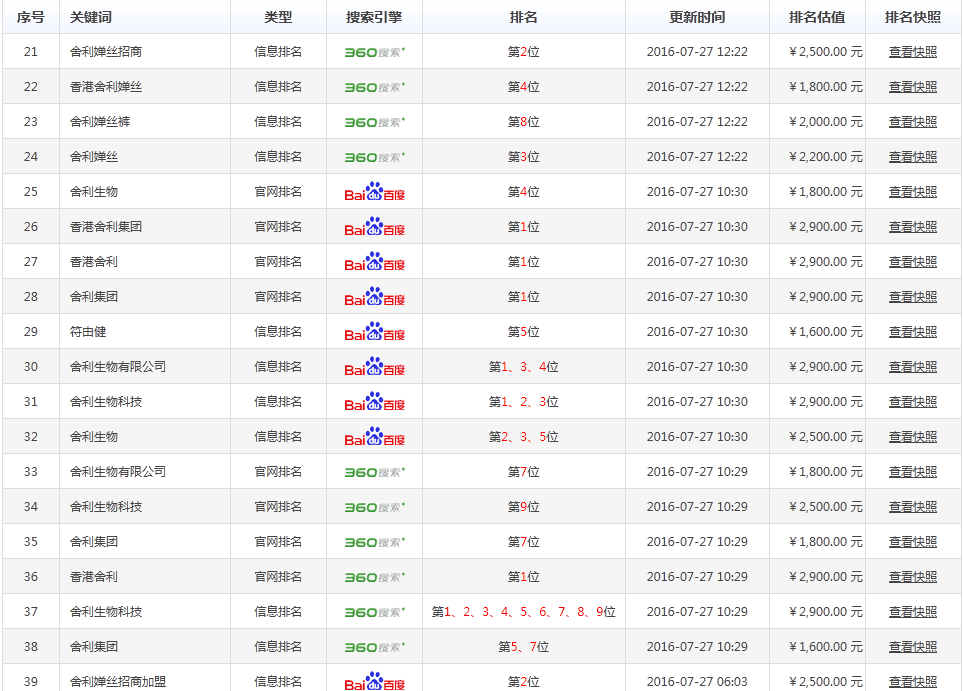
Task: Click ranking 第1、2、3位 in row 31
Action: [523, 402]
